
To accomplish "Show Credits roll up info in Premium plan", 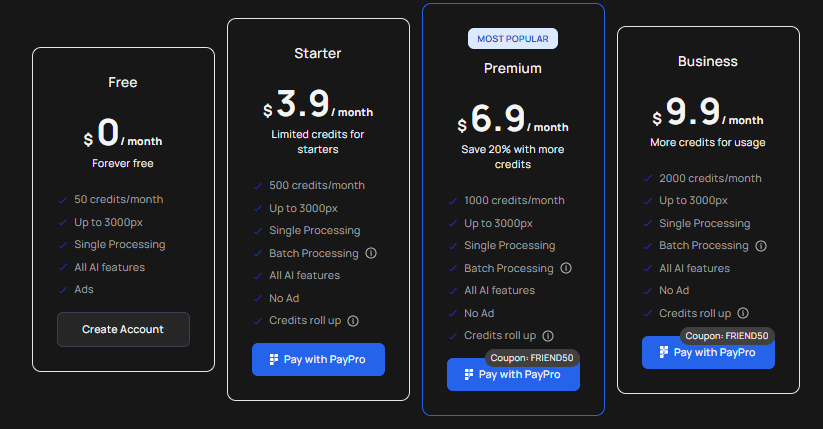I will click(548, 336).
